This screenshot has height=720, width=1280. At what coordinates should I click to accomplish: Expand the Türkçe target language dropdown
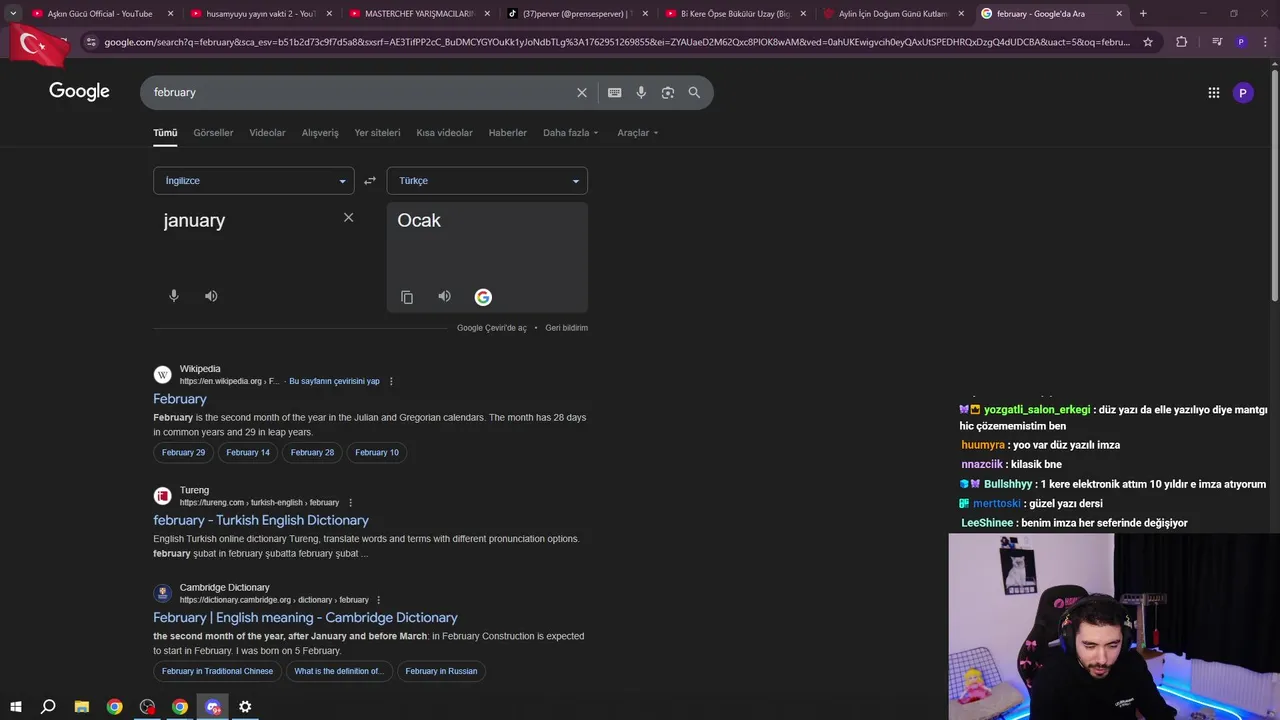487,181
